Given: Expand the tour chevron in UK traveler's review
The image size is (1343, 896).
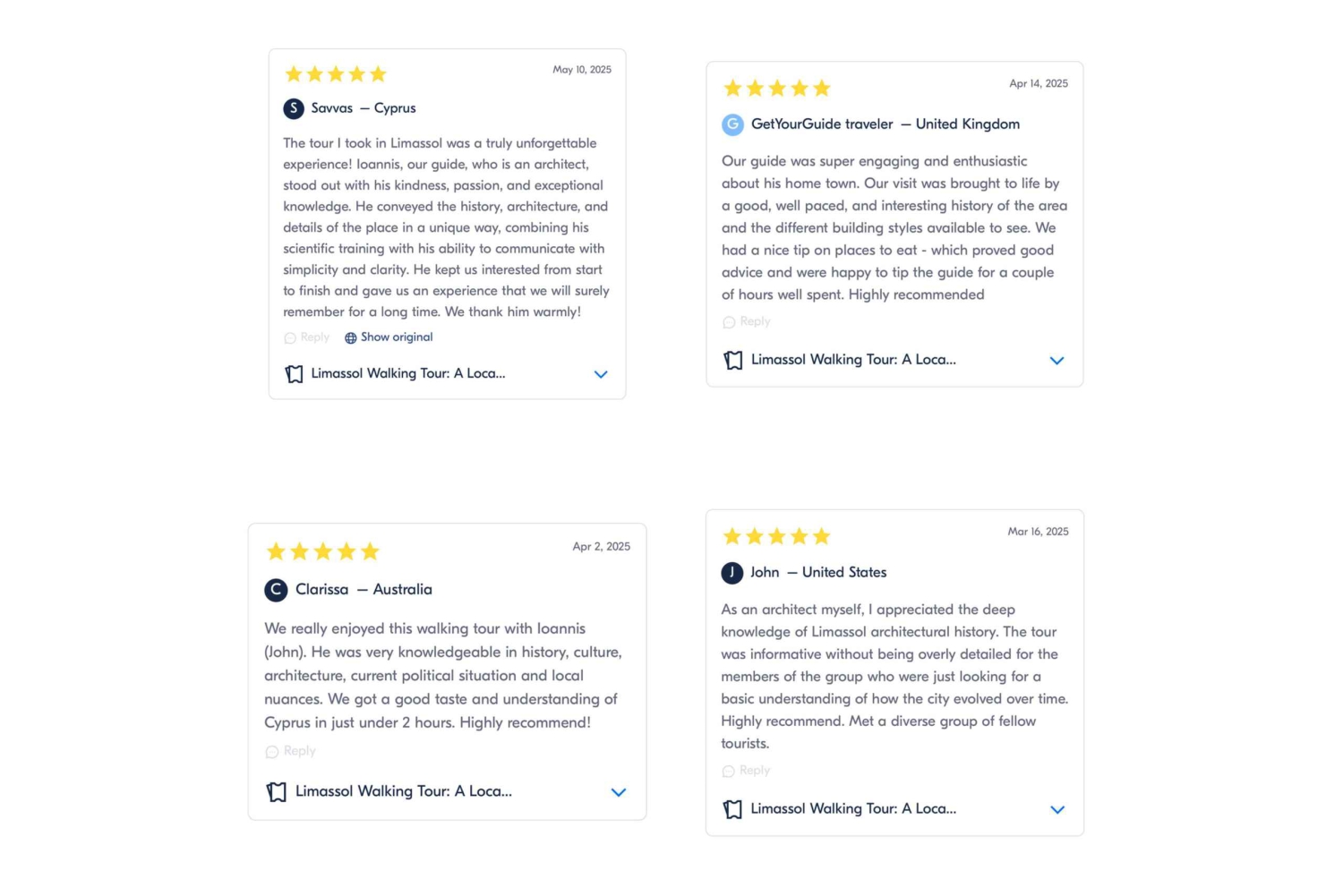Looking at the screenshot, I should pyautogui.click(x=1056, y=361).
